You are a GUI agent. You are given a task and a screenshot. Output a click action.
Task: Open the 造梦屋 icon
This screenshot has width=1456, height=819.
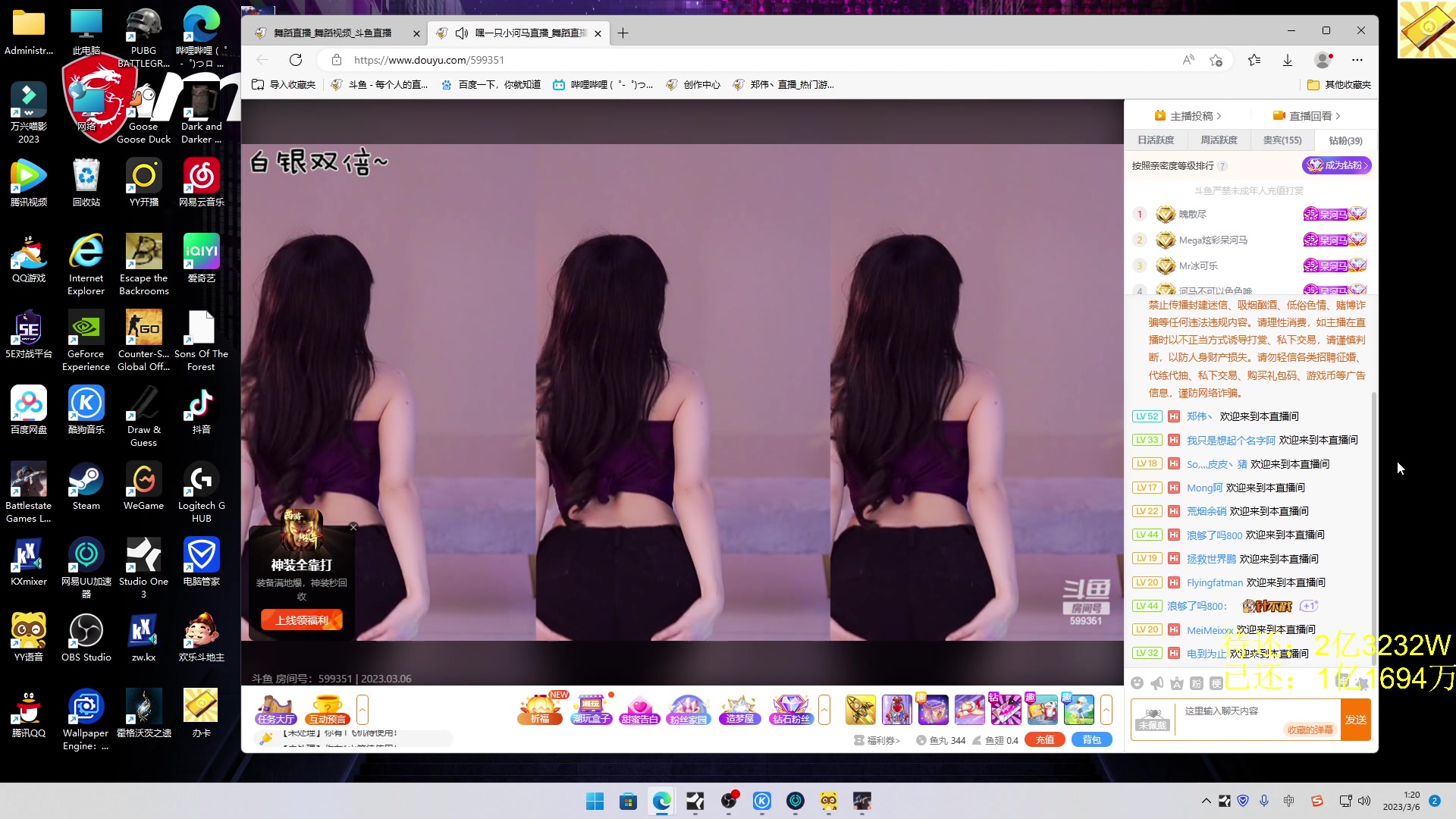coord(739,710)
